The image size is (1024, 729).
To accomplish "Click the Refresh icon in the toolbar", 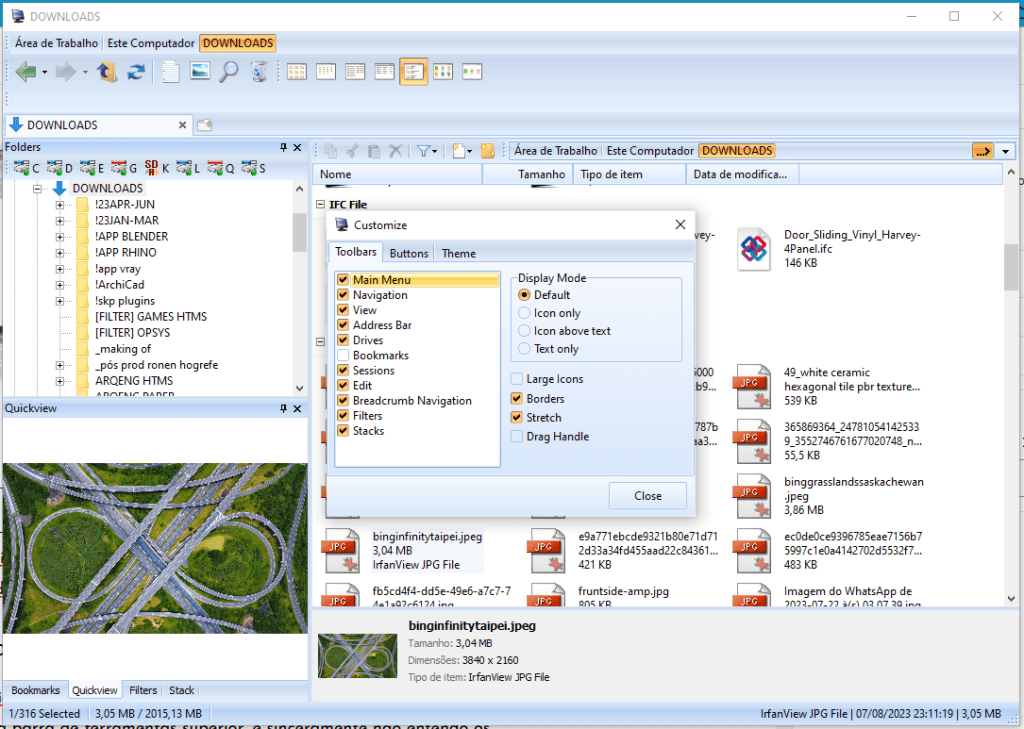I will pyautogui.click(x=135, y=71).
